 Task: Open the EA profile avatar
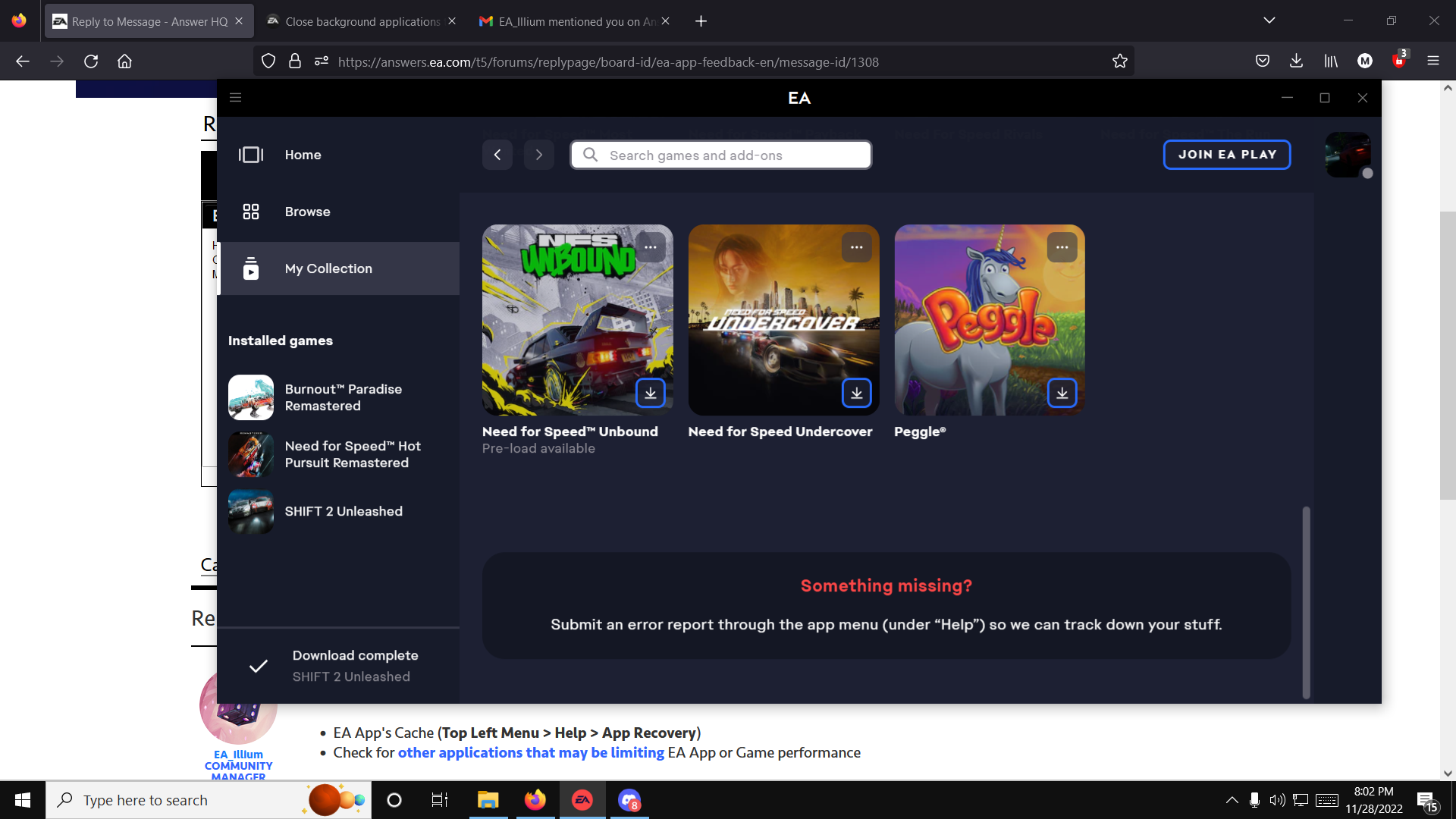[x=1348, y=155]
